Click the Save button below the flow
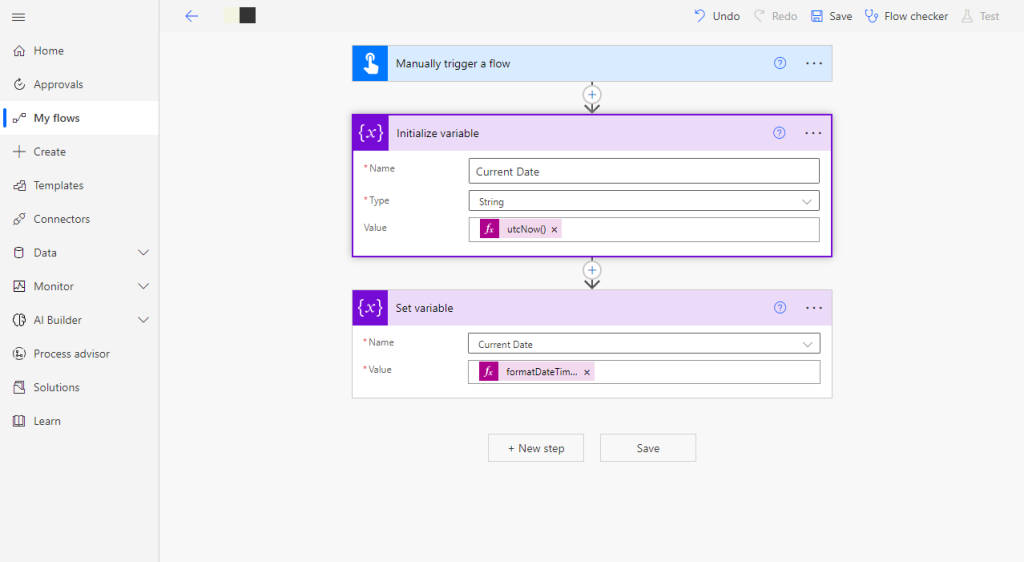 (648, 448)
